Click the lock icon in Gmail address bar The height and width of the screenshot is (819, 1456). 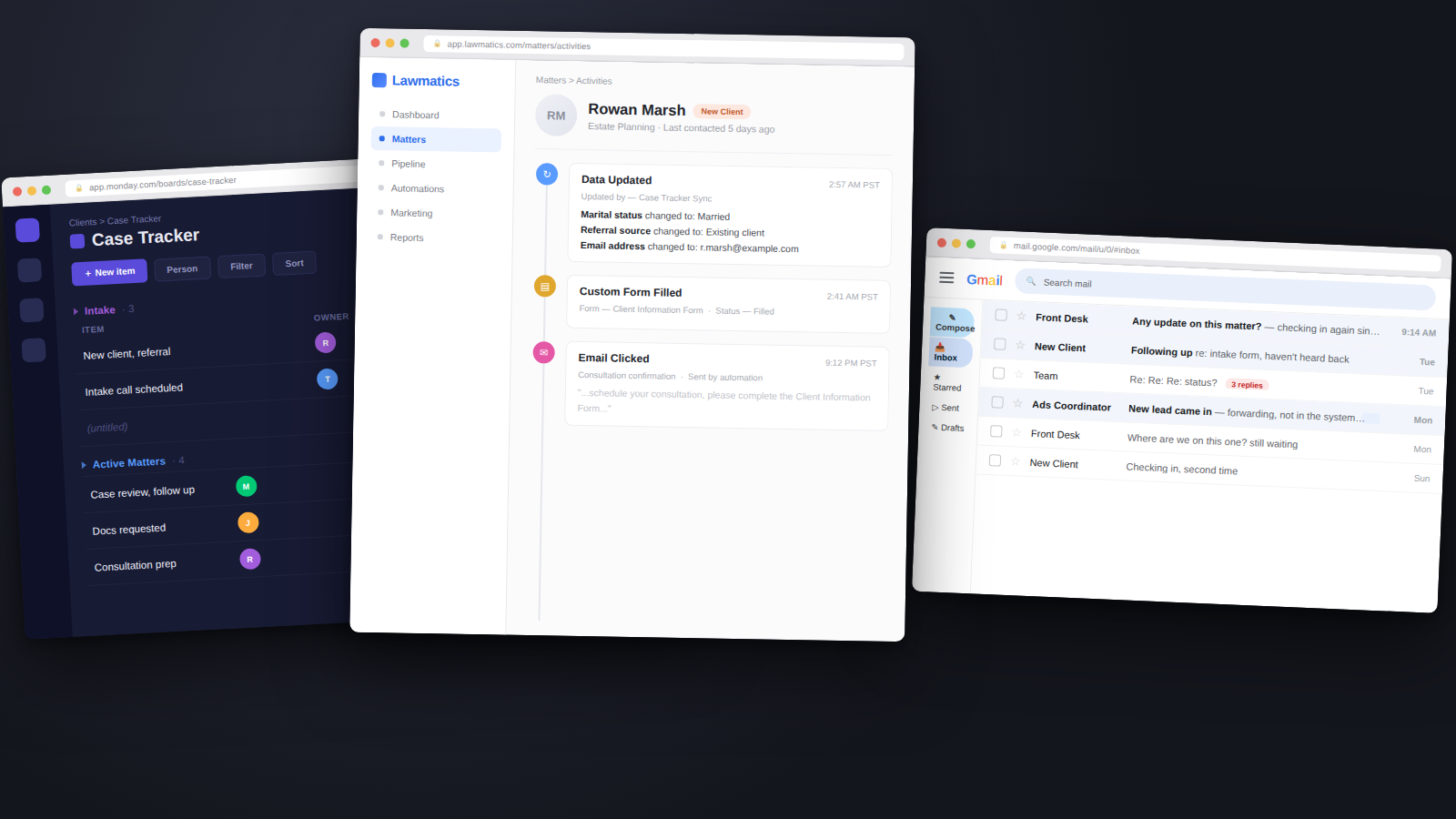pyautogui.click(x=1004, y=245)
